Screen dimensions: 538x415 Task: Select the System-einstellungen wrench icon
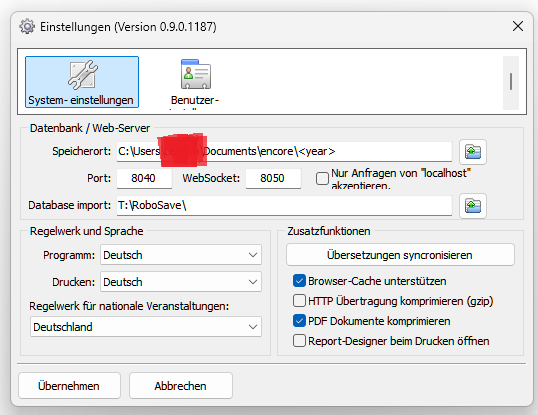[82, 74]
